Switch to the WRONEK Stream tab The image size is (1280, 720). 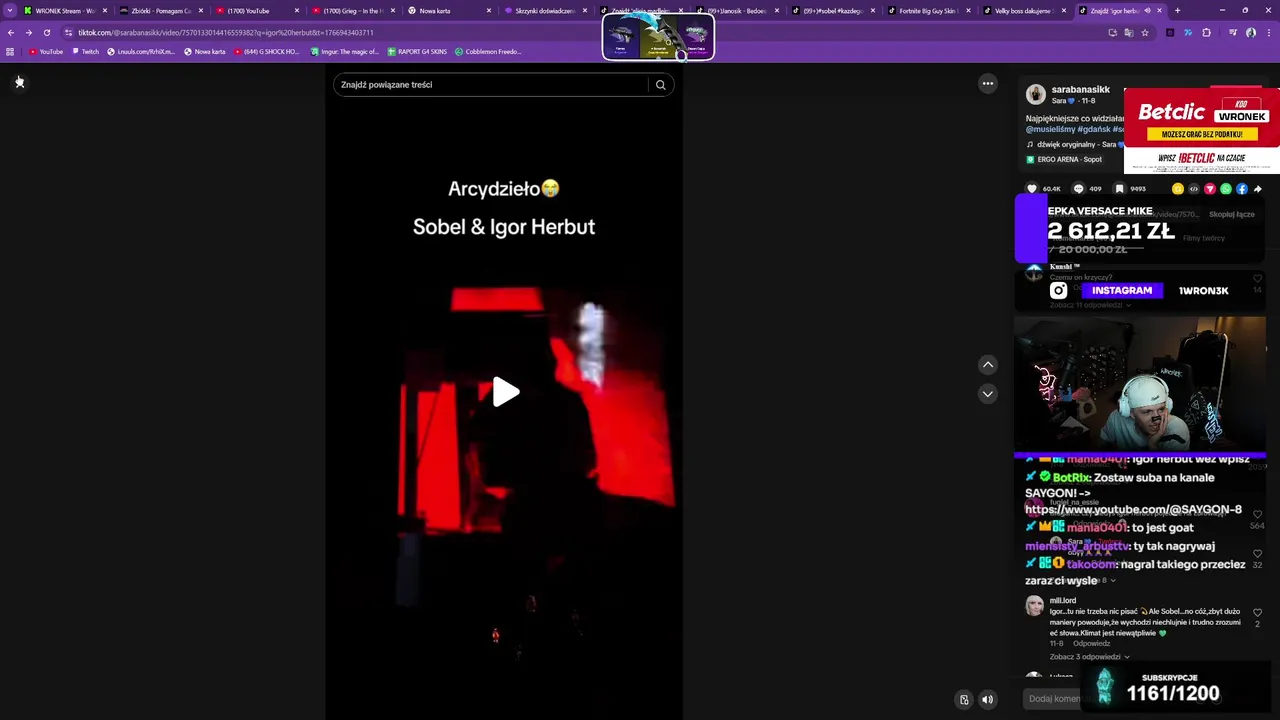coord(63,11)
